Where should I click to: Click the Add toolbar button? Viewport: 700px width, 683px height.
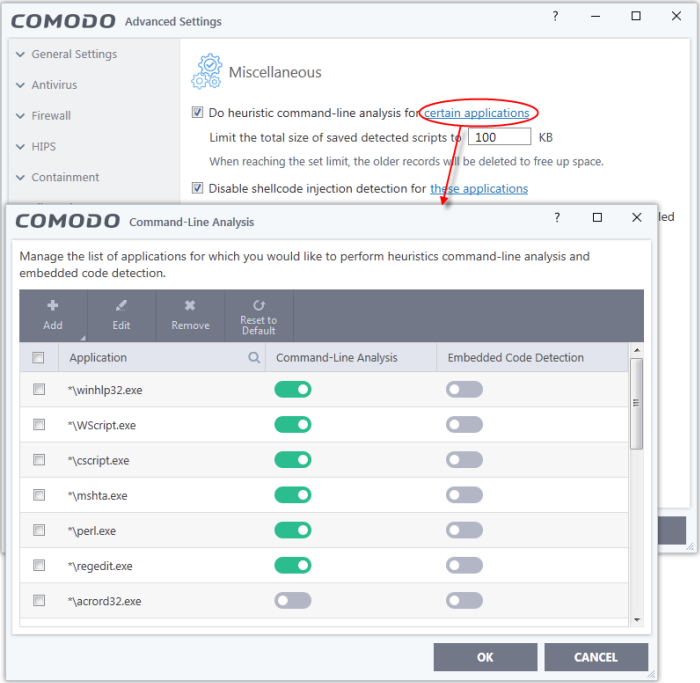pyautogui.click(x=53, y=316)
